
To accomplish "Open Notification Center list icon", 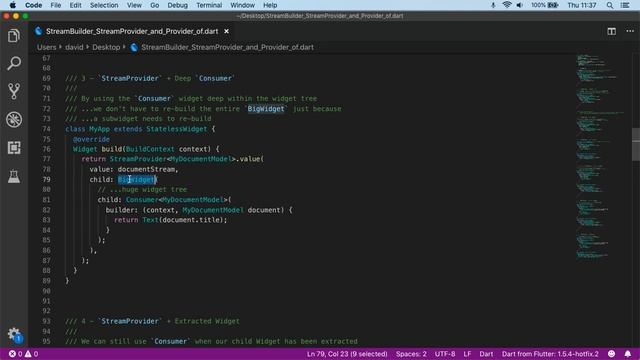I will click(625, 5).
